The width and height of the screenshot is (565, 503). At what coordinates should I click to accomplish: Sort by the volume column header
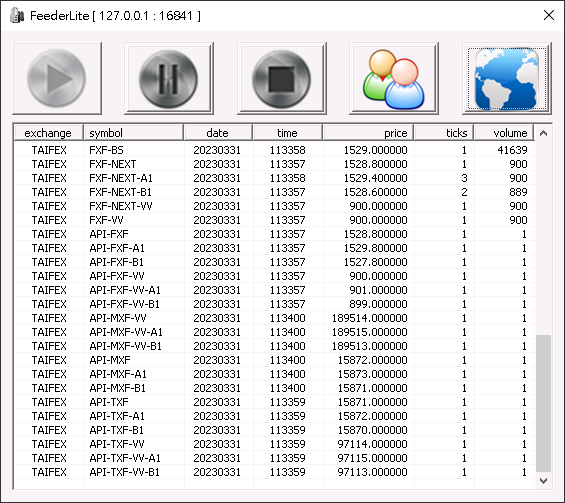[x=504, y=133]
